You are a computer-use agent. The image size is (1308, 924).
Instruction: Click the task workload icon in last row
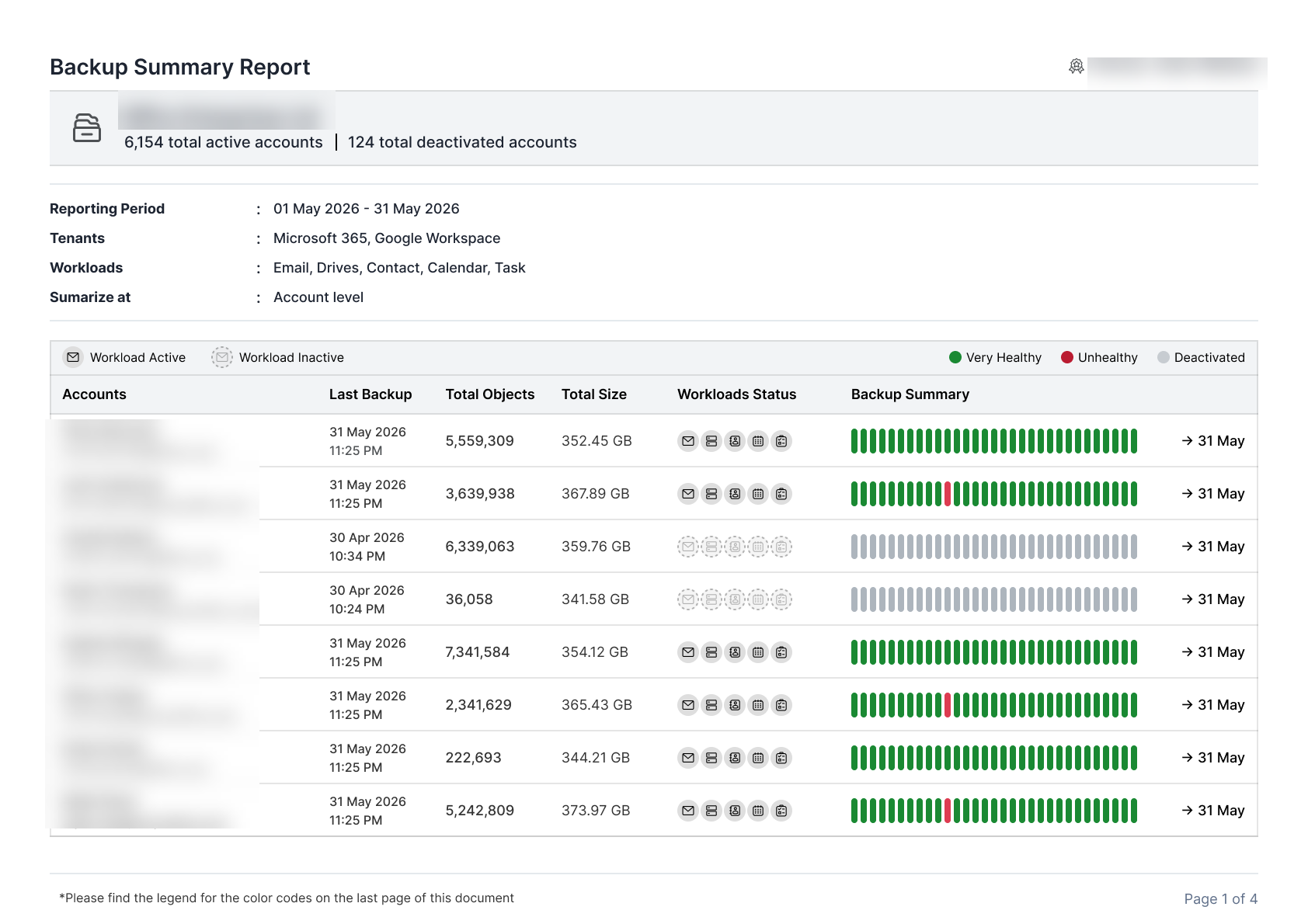(x=781, y=811)
